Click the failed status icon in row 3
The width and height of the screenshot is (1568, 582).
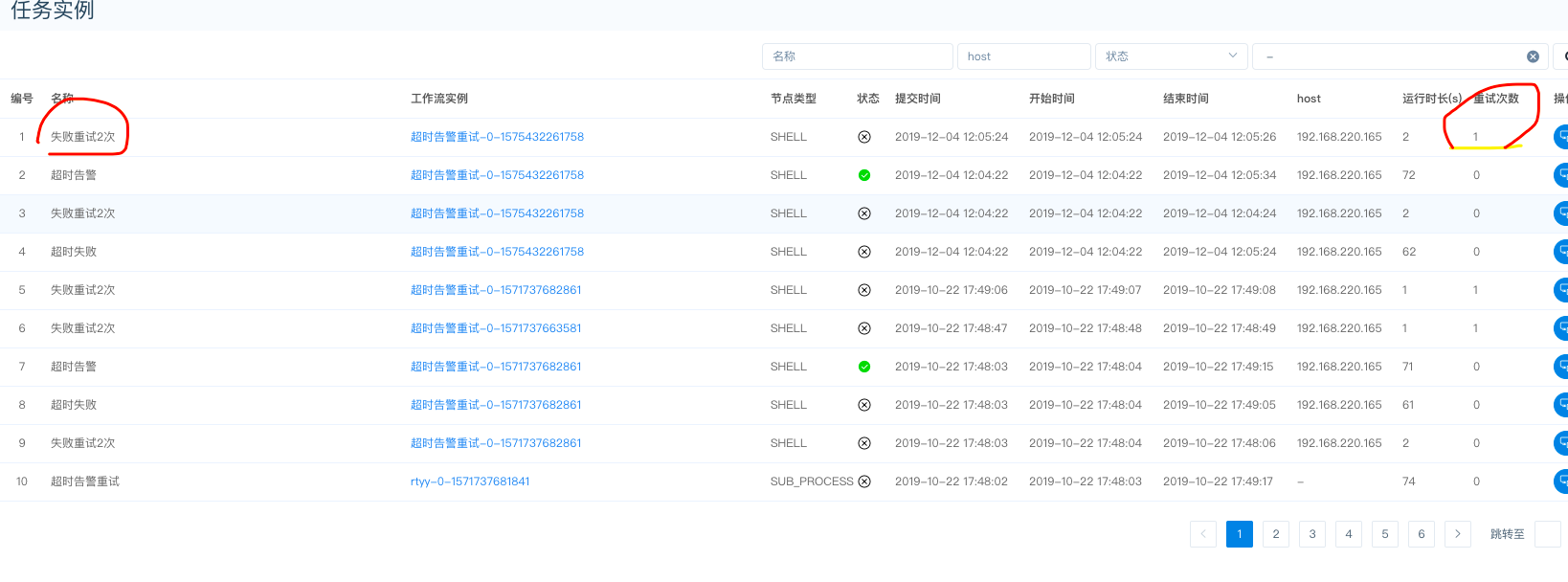(x=864, y=213)
